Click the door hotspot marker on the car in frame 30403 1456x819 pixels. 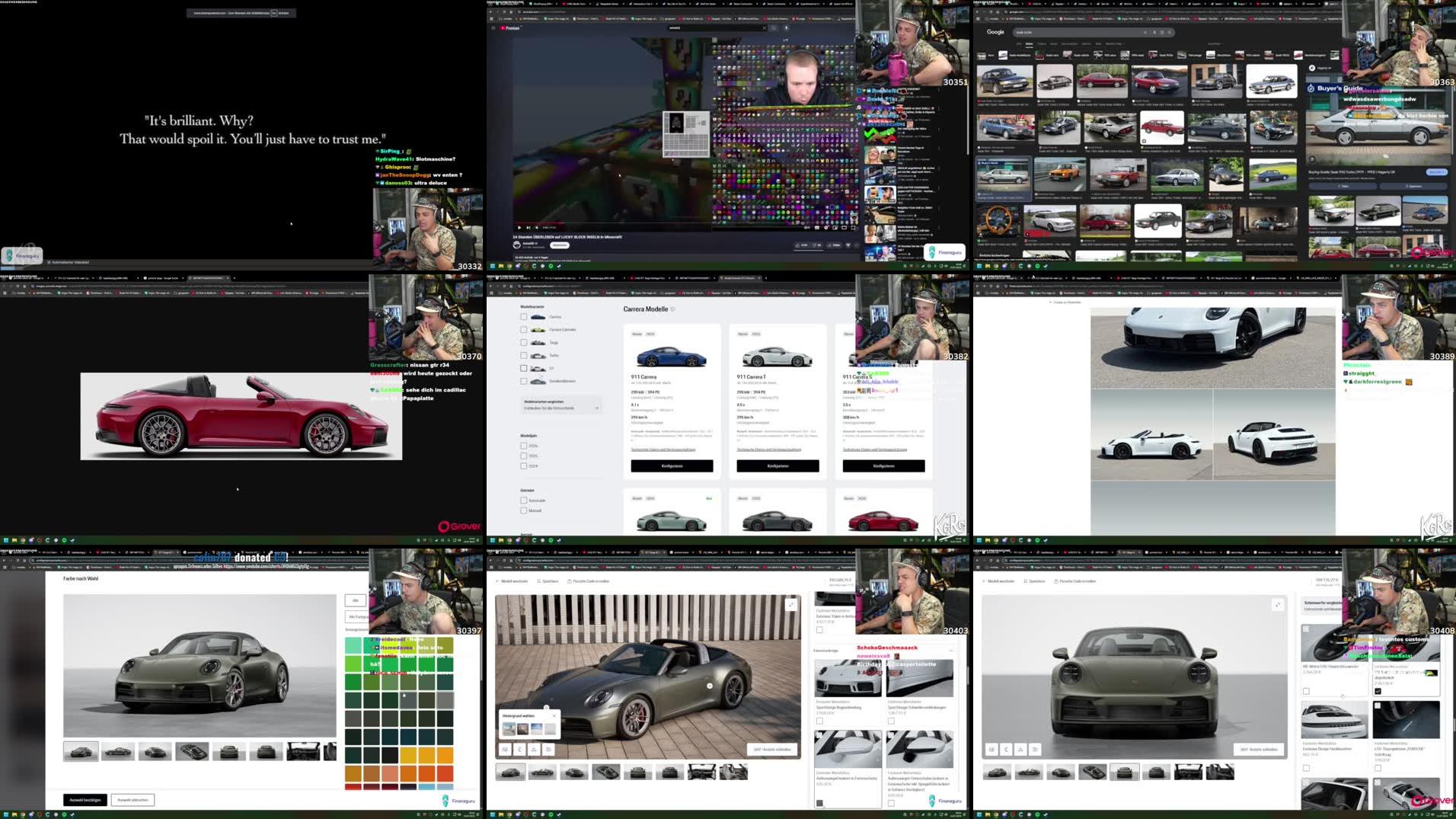click(x=710, y=686)
